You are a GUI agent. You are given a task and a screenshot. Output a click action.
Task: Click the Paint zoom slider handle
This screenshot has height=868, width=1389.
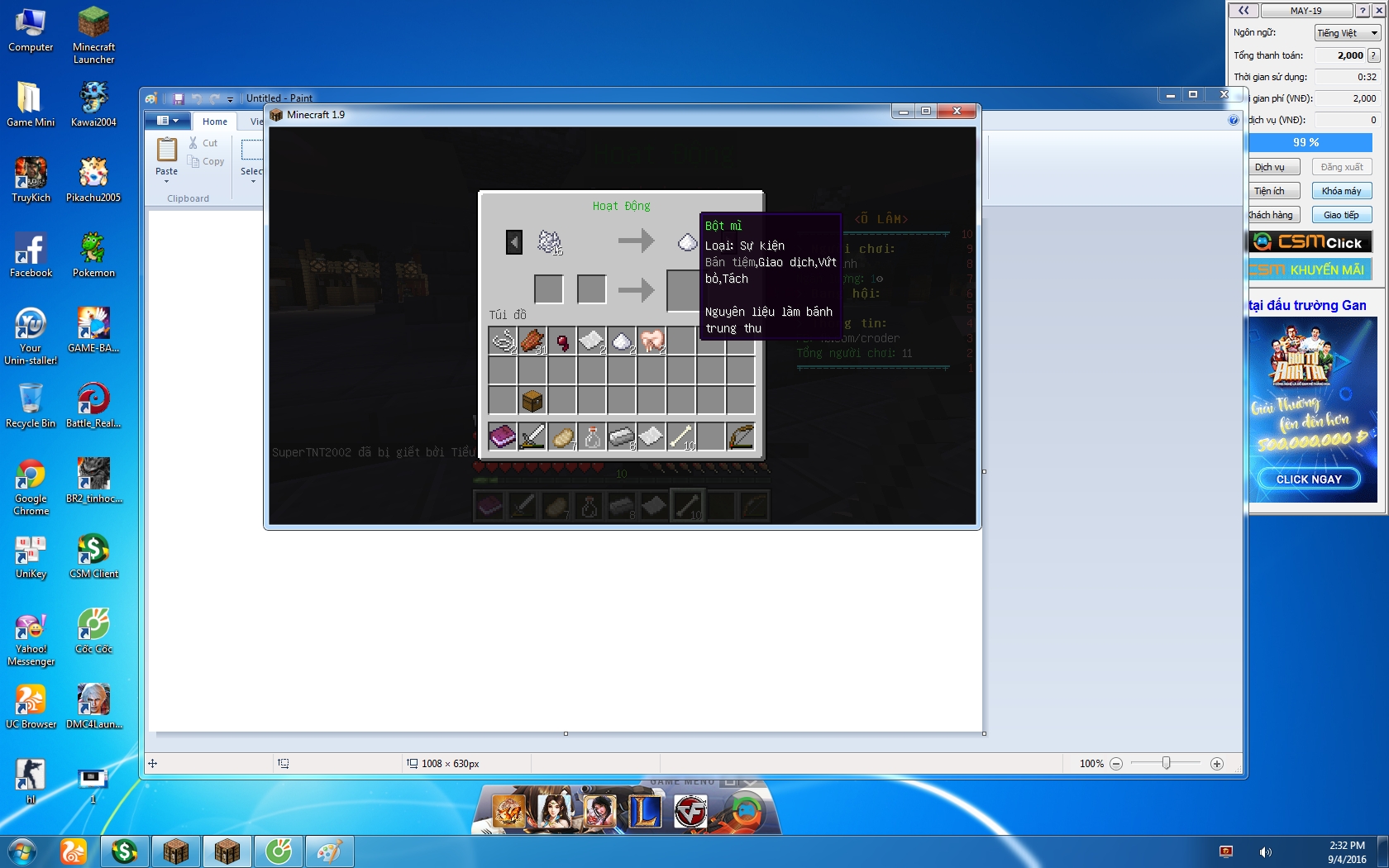point(1166,763)
